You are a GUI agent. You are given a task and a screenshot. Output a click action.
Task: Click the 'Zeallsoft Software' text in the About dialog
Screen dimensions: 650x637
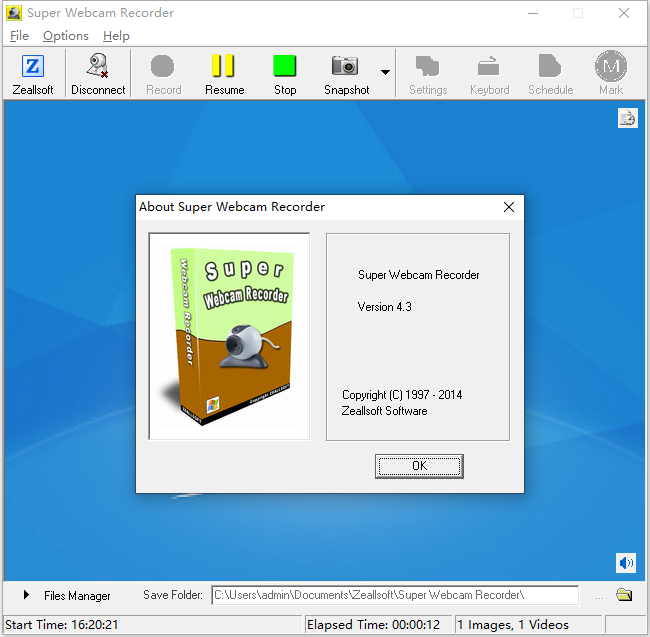pyautogui.click(x=384, y=411)
